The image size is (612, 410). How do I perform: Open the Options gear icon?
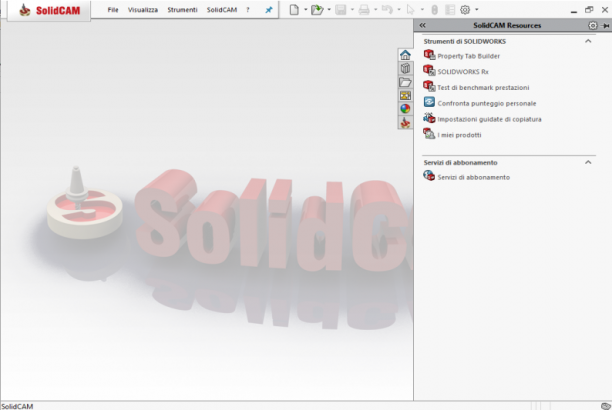coord(465,10)
